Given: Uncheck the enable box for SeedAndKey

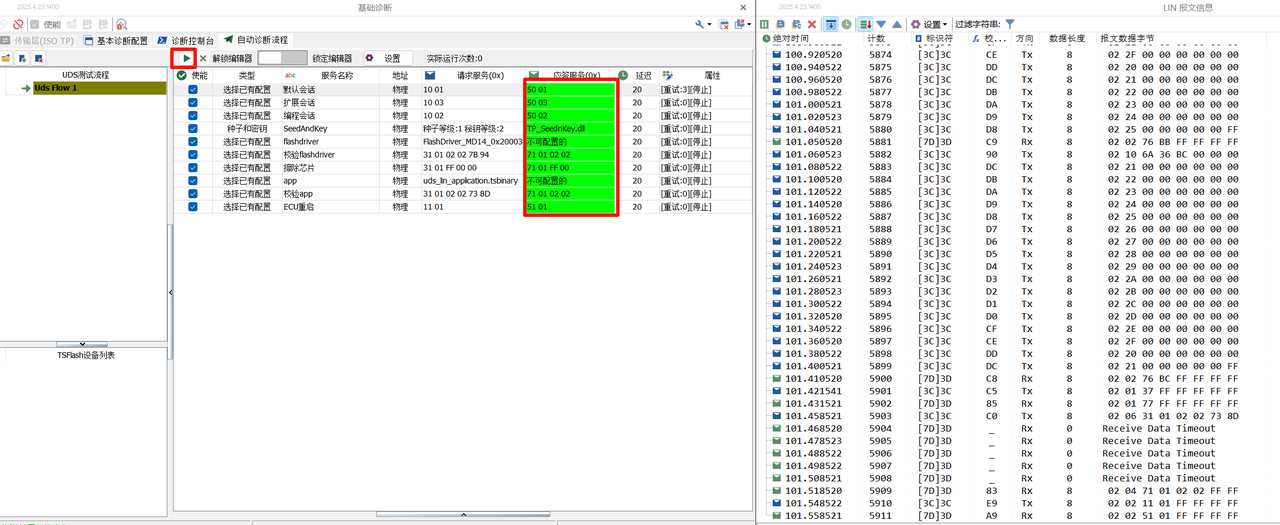Looking at the screenshot, I should coord(193,129).
